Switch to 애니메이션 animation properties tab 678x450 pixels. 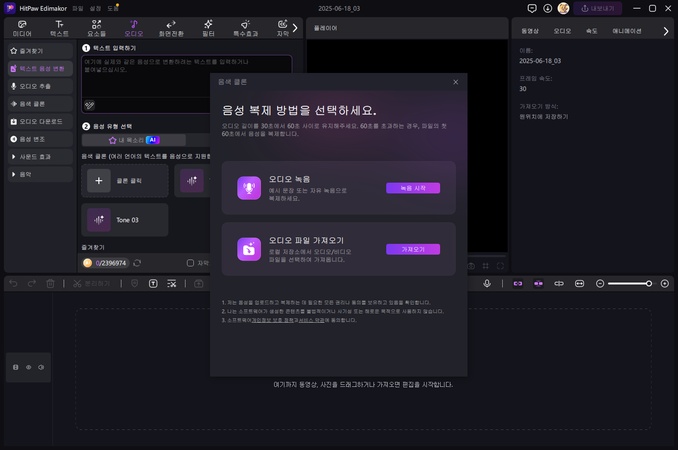(x=627, y=31)
